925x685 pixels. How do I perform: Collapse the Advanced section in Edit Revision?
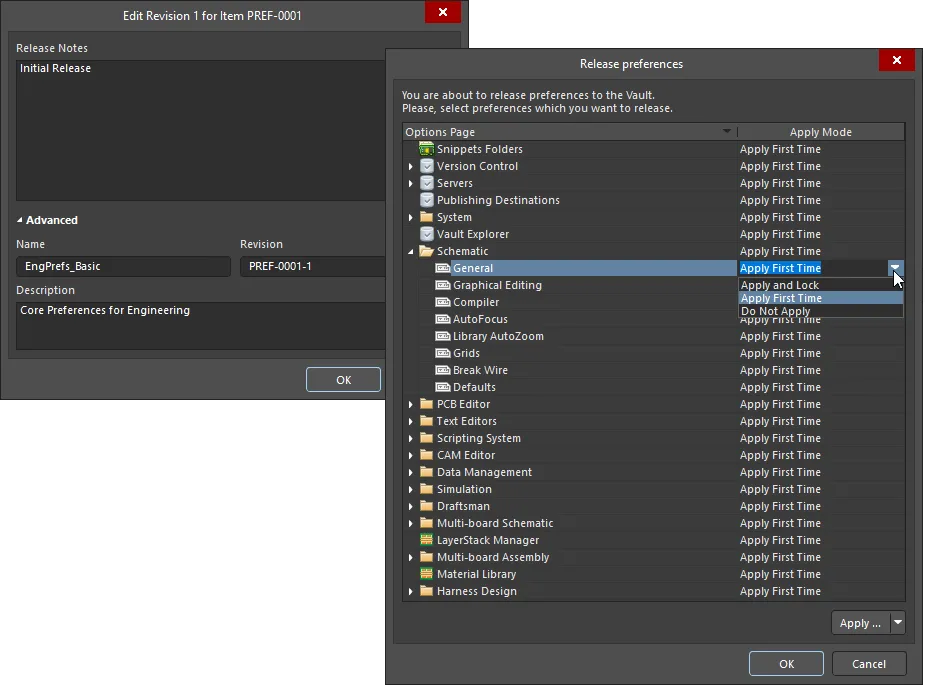click(19, 220)
